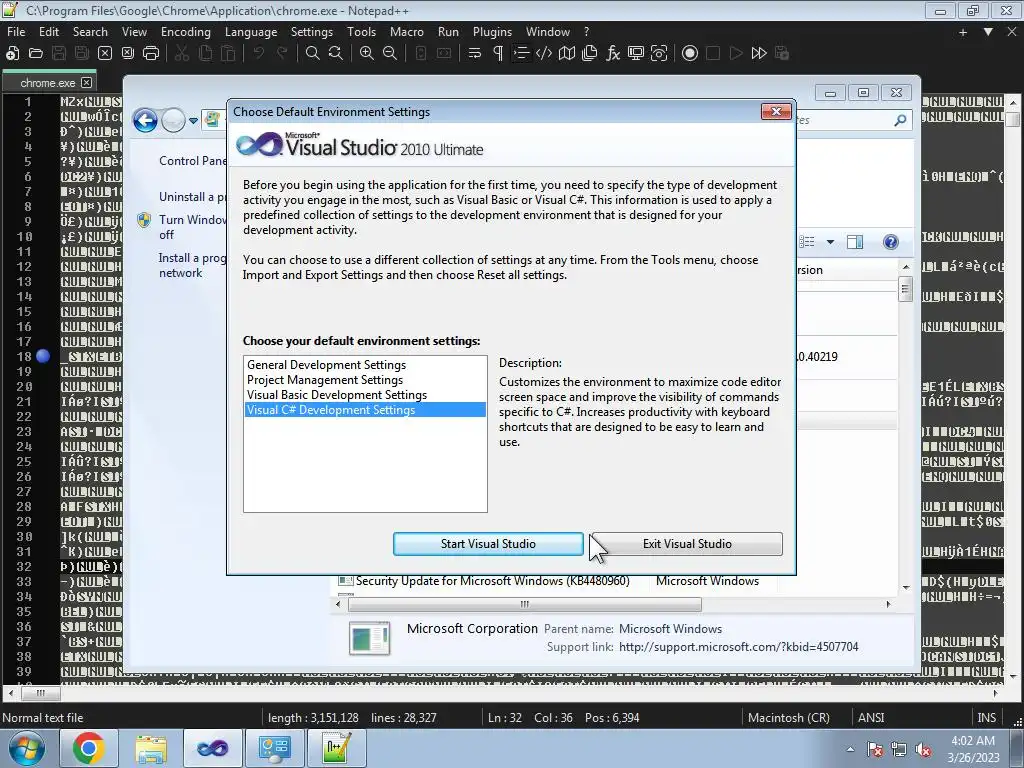
Task: Toggle the Indent Guide icon in toolbar
Action: click(x=520, y=54)
